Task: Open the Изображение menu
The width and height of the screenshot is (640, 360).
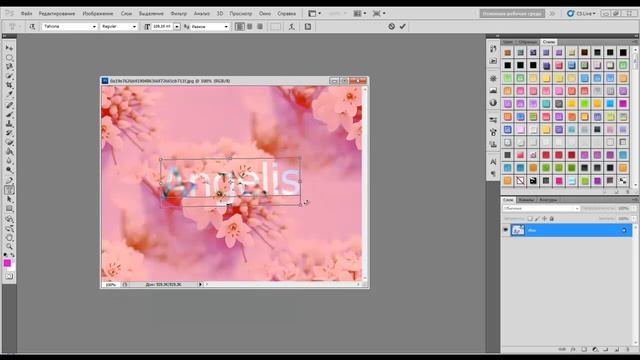Action: coord(98,13)
